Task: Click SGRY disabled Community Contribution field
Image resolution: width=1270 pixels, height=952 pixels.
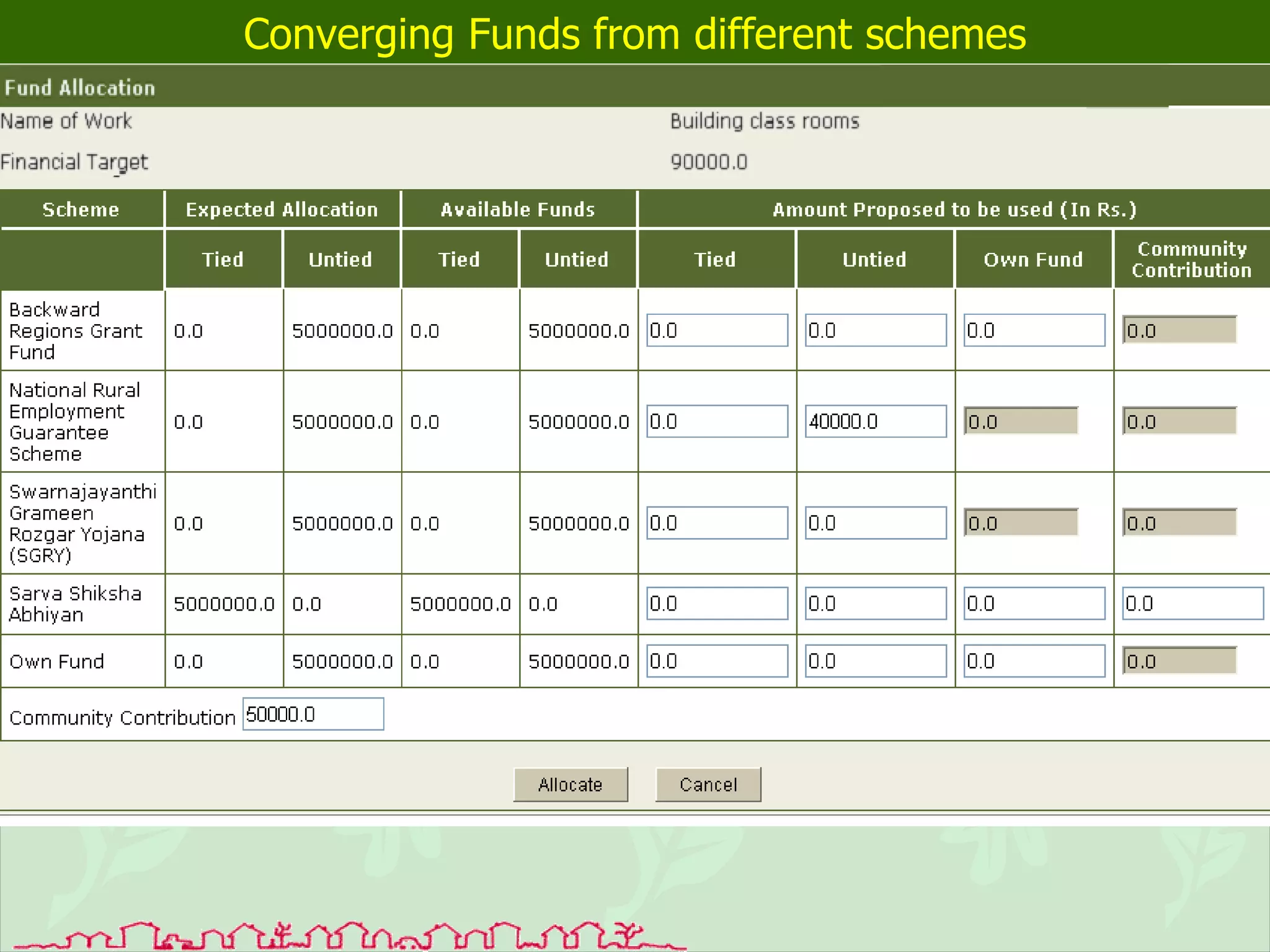Action: pyautogui.click(x=1179, y=523)
